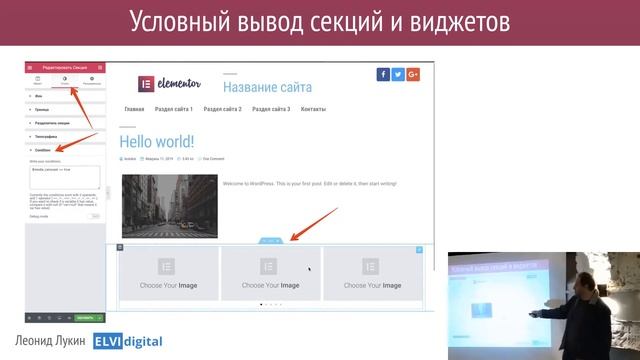Open the Раздел сайта 1 menu item
The width and height of the screenshot is (640, 360).
[x=173, y=109]
